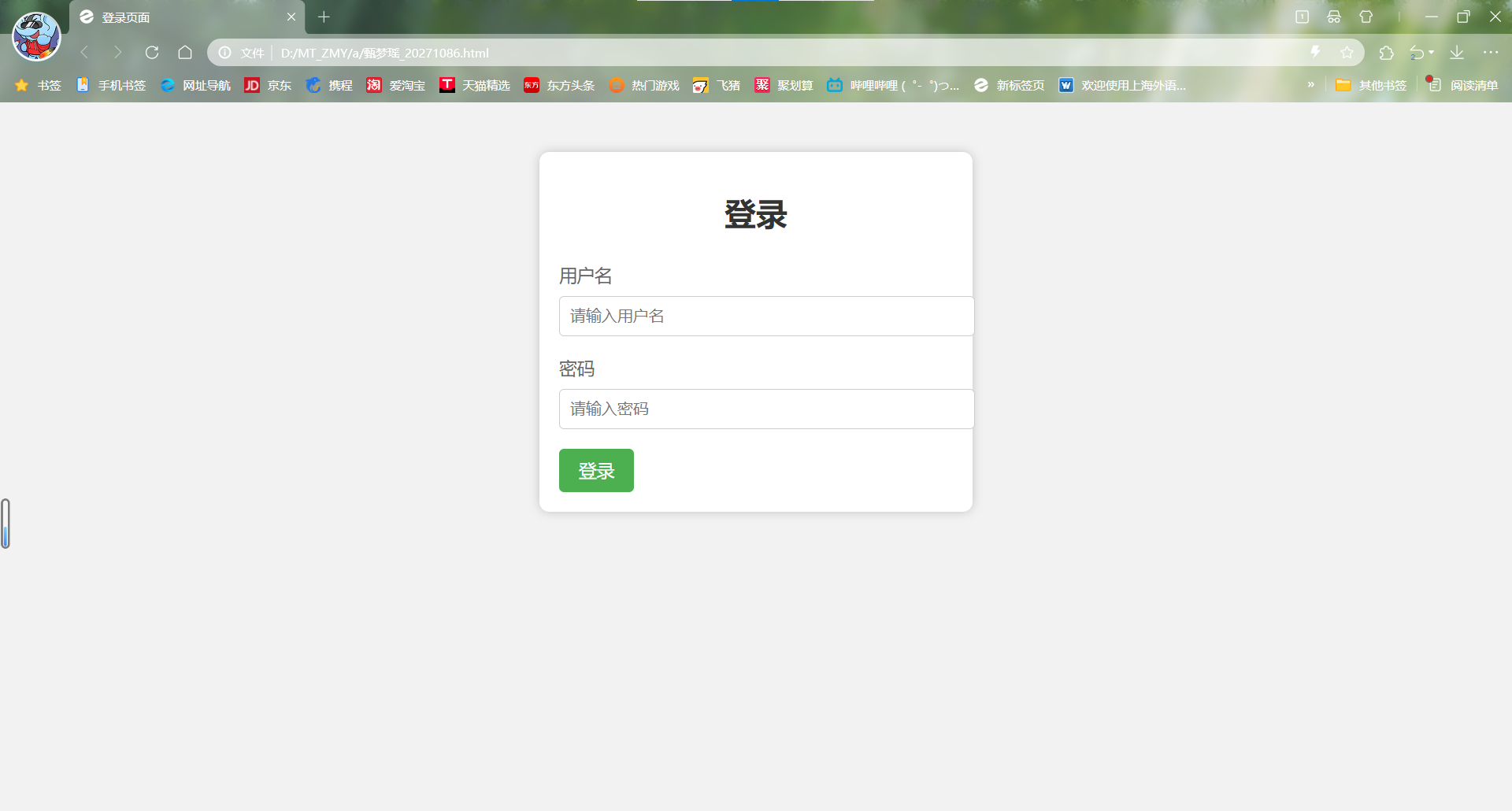Viewport: 1512px width, 811px height.
Task: Open the JD 京东 bookmark
Action: point(268,85)
